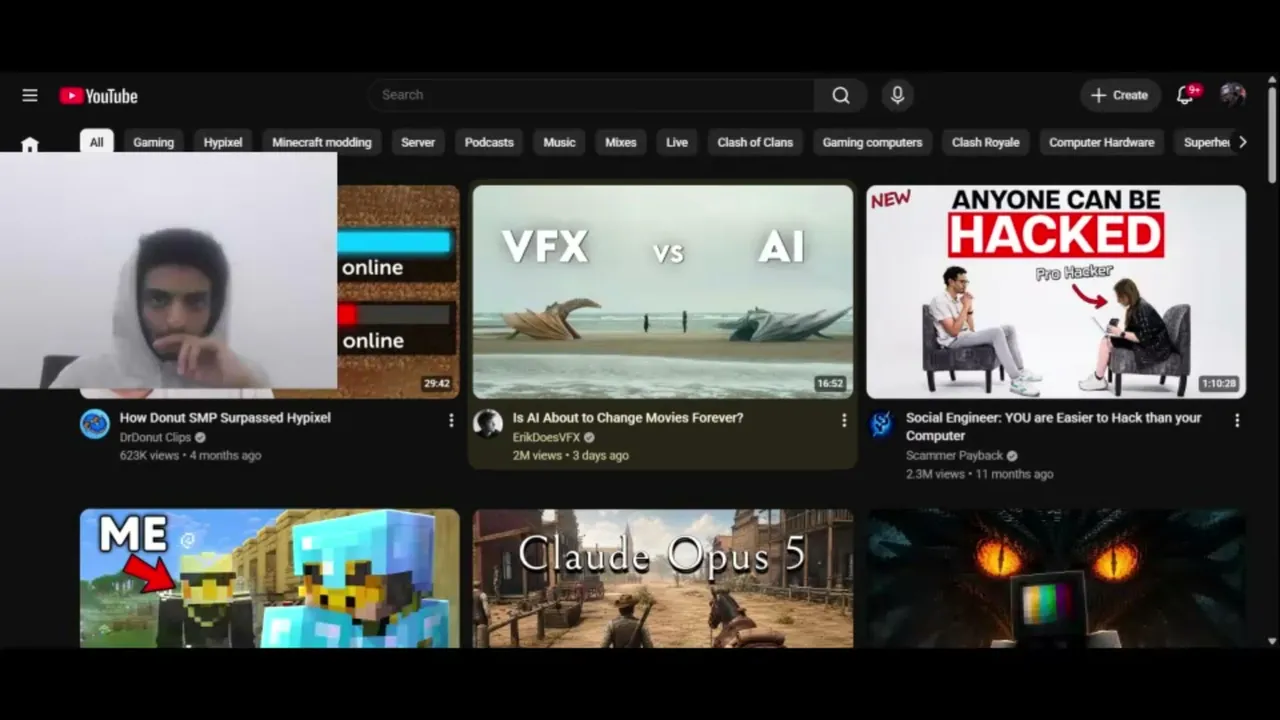The image size is (1280, 720).
Task: Open options for the Social Engineer video
Action: pos(1237,421)
